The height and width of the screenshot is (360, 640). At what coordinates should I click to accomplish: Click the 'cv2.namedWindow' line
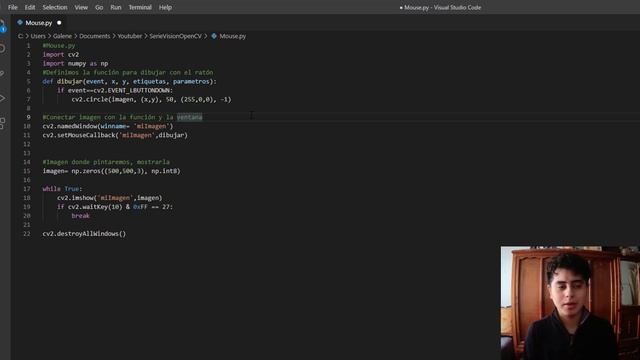coord(108,126)
